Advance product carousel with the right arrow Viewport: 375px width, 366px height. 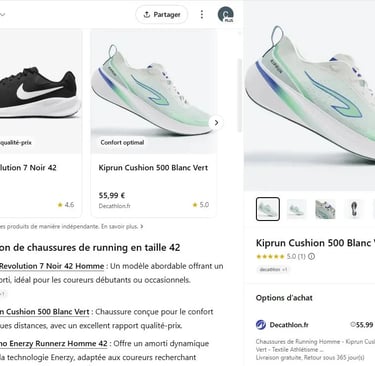216,123
